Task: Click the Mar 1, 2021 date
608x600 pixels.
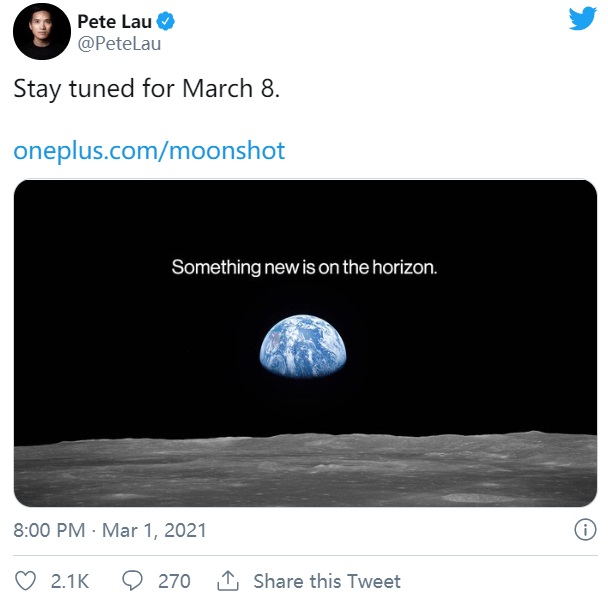Action: tap(154, 530)
